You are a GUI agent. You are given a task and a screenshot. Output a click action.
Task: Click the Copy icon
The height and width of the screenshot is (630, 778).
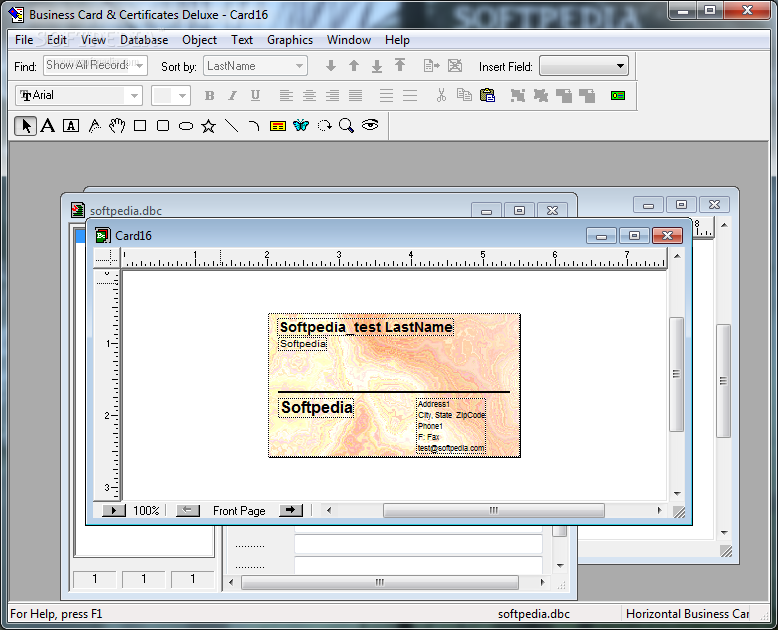[464, 95]
